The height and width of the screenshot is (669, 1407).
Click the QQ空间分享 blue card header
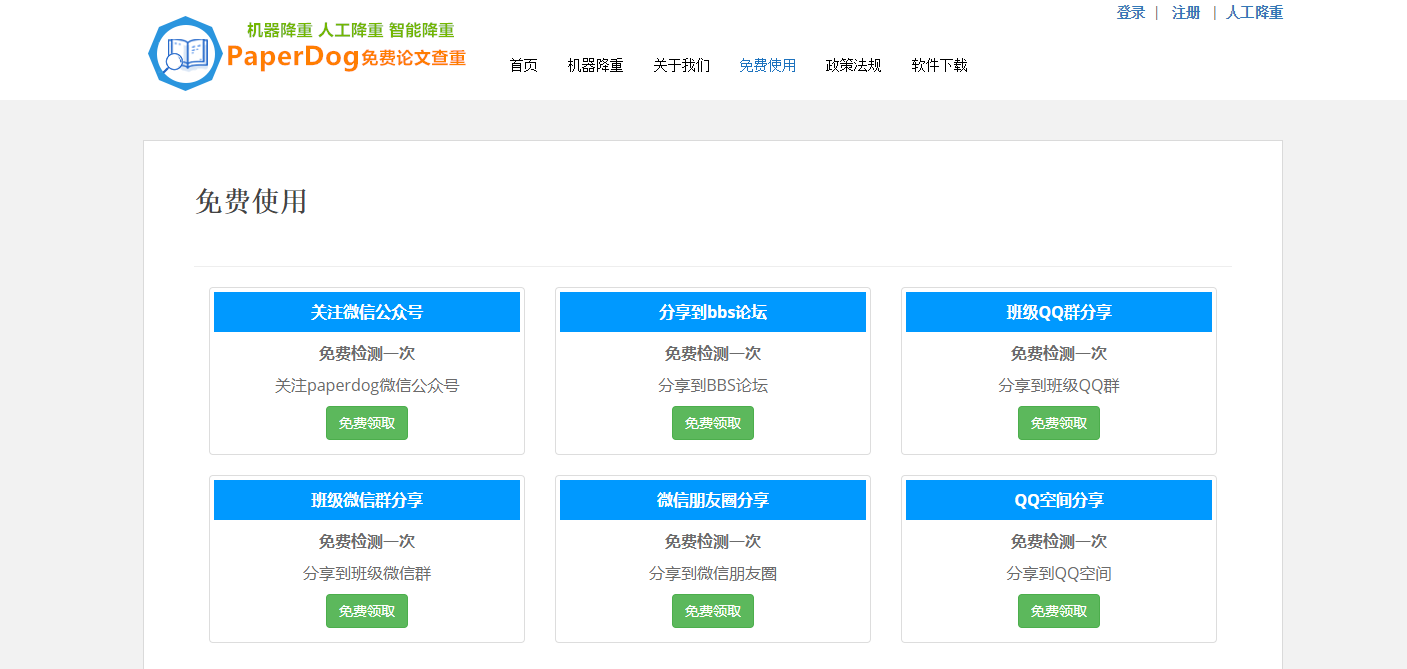click(1058, 500)
